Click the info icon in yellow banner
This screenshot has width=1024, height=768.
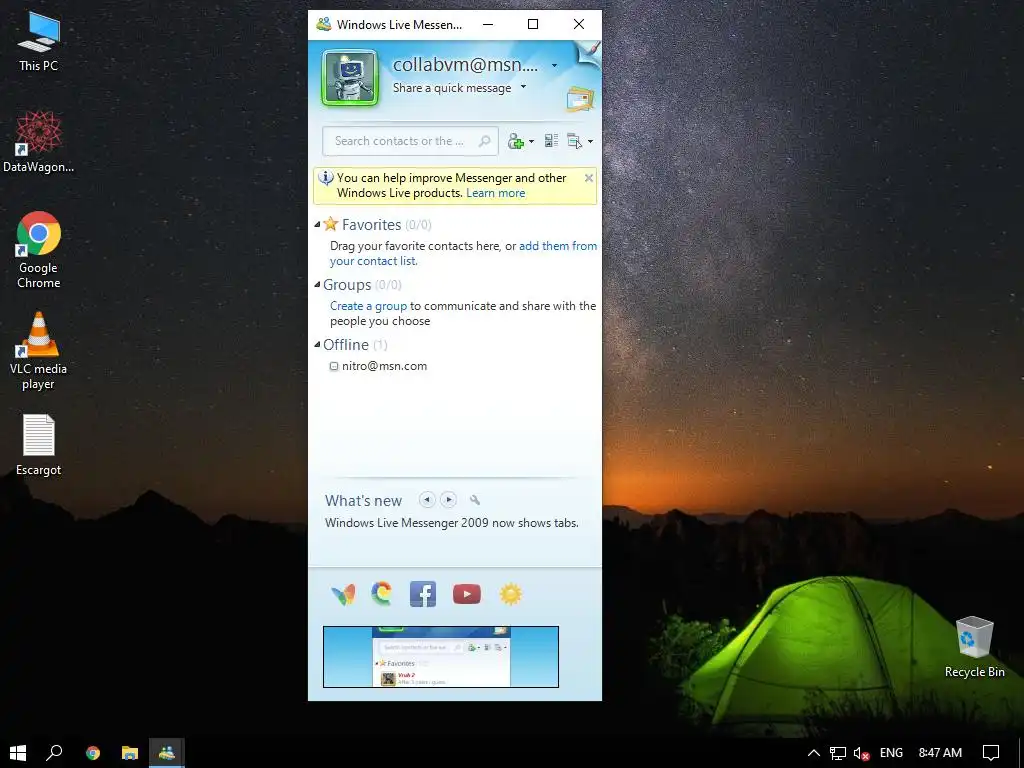pyautogui.click(x=325, y=178)
